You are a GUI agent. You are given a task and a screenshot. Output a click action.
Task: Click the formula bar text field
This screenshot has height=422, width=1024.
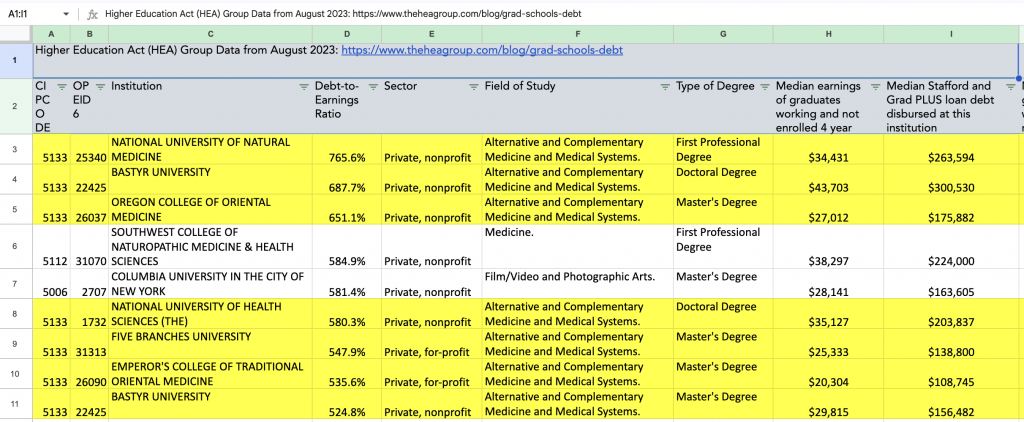pos(500,14)
